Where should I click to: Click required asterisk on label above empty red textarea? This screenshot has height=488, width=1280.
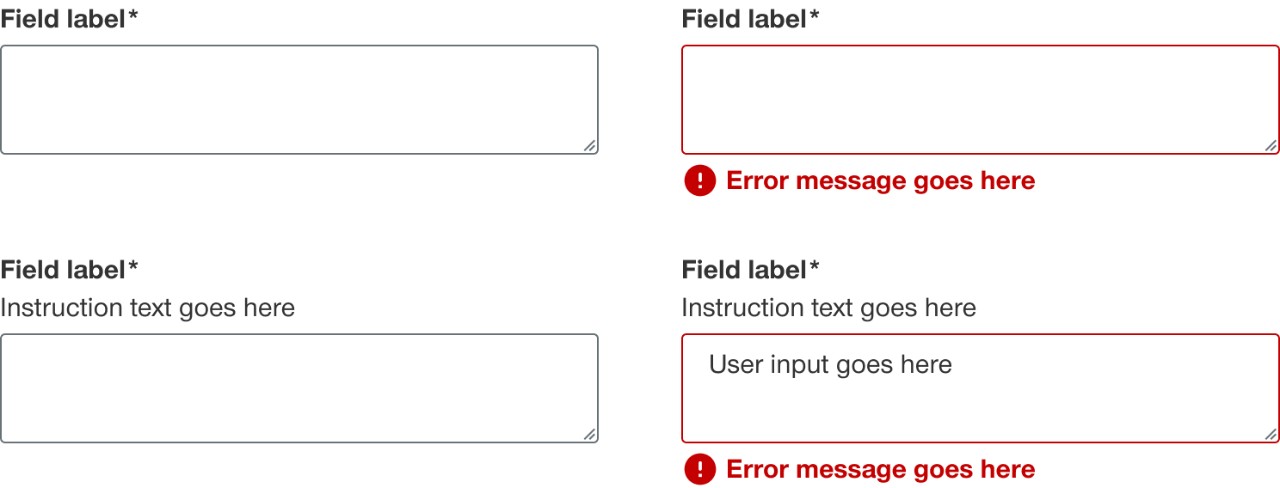click(x=814, y=17)
